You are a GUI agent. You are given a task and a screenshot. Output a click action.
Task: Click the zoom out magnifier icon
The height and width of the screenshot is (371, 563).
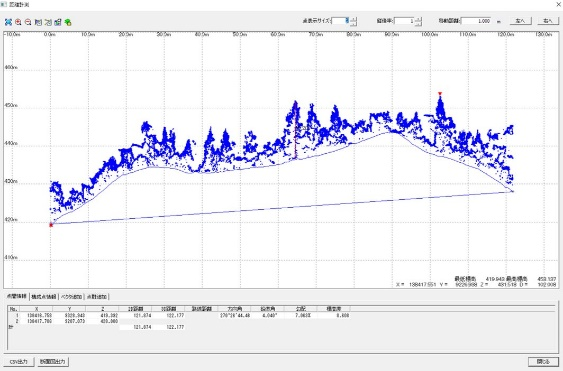tap(28, 22)
